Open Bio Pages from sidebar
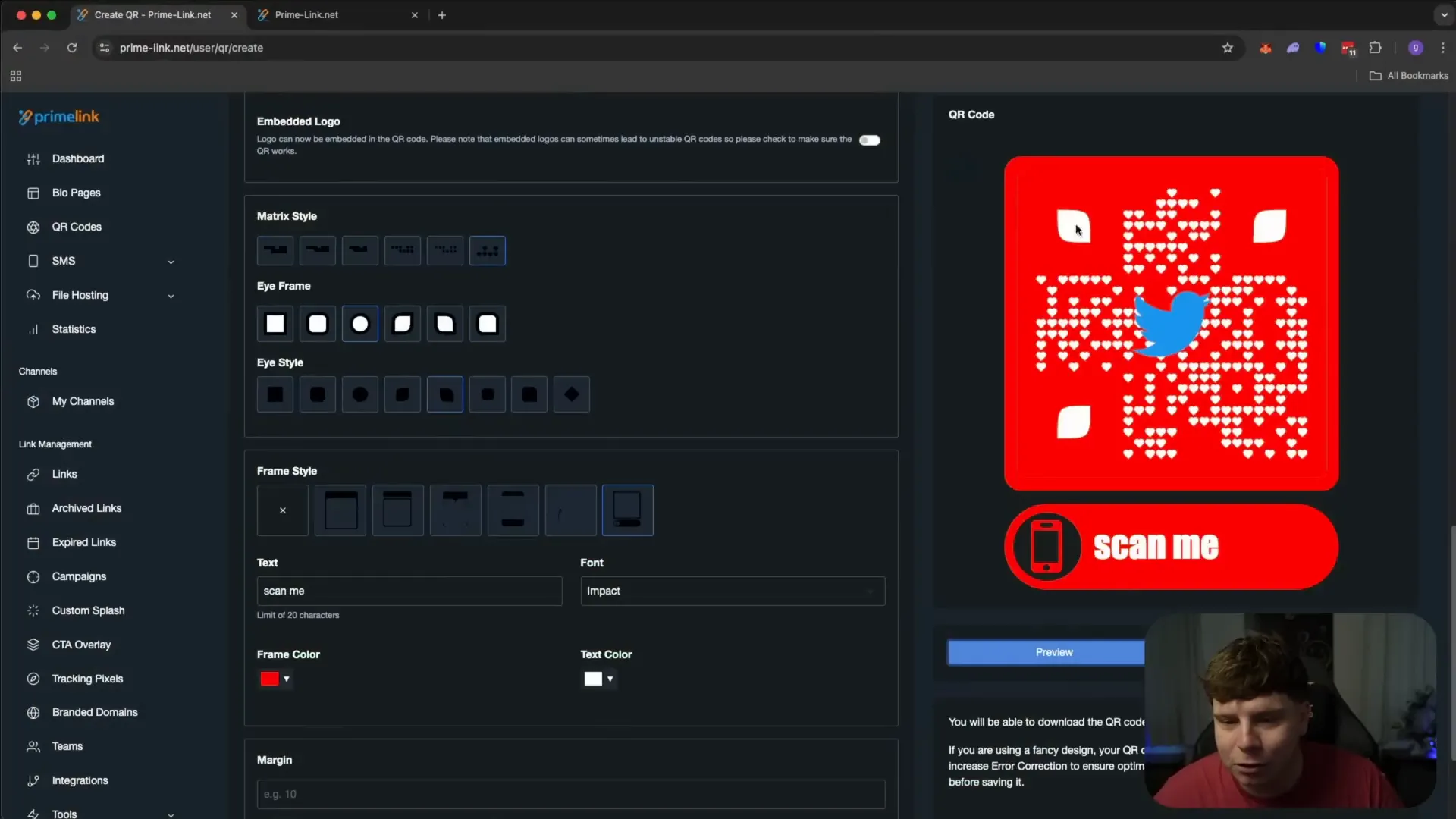 (76, 193)
